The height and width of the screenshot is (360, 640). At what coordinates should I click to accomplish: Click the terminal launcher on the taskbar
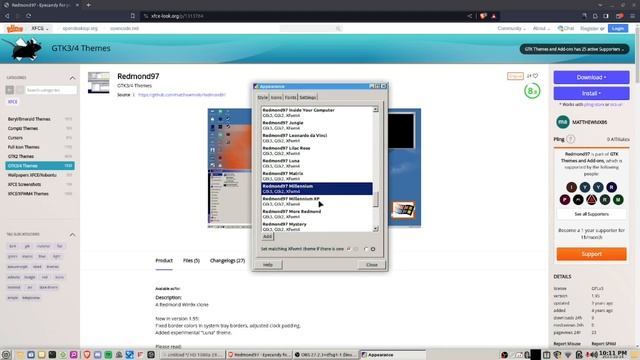click(x=52, y=355)
